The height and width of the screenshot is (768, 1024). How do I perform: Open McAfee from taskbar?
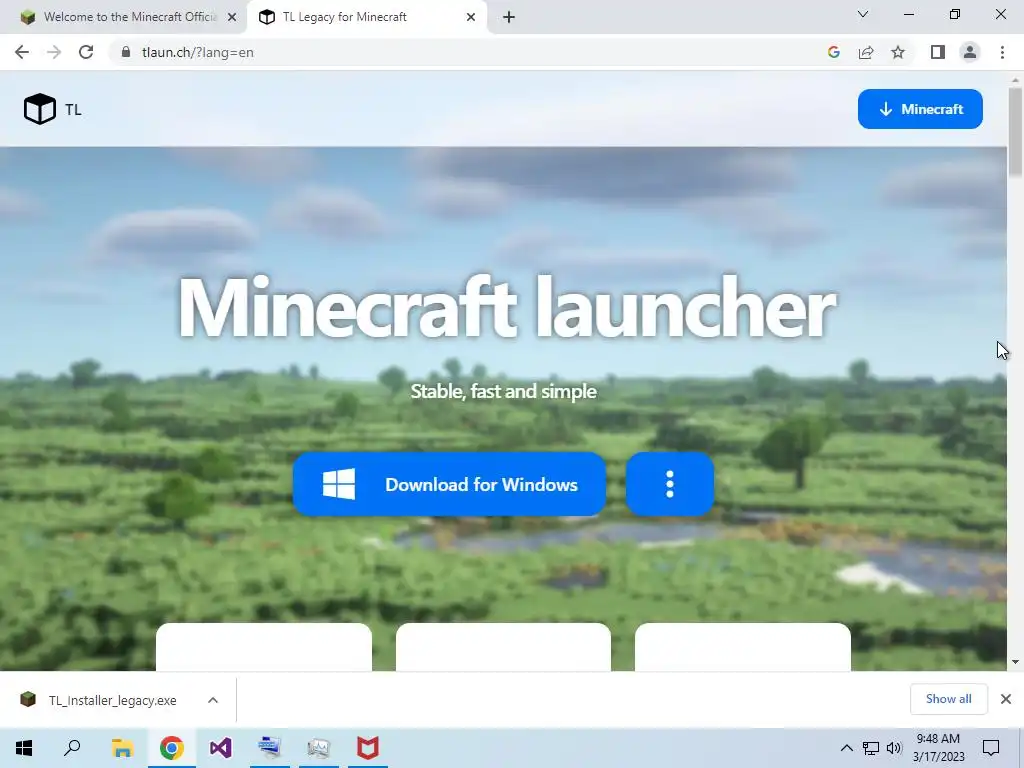pos(368,748)
